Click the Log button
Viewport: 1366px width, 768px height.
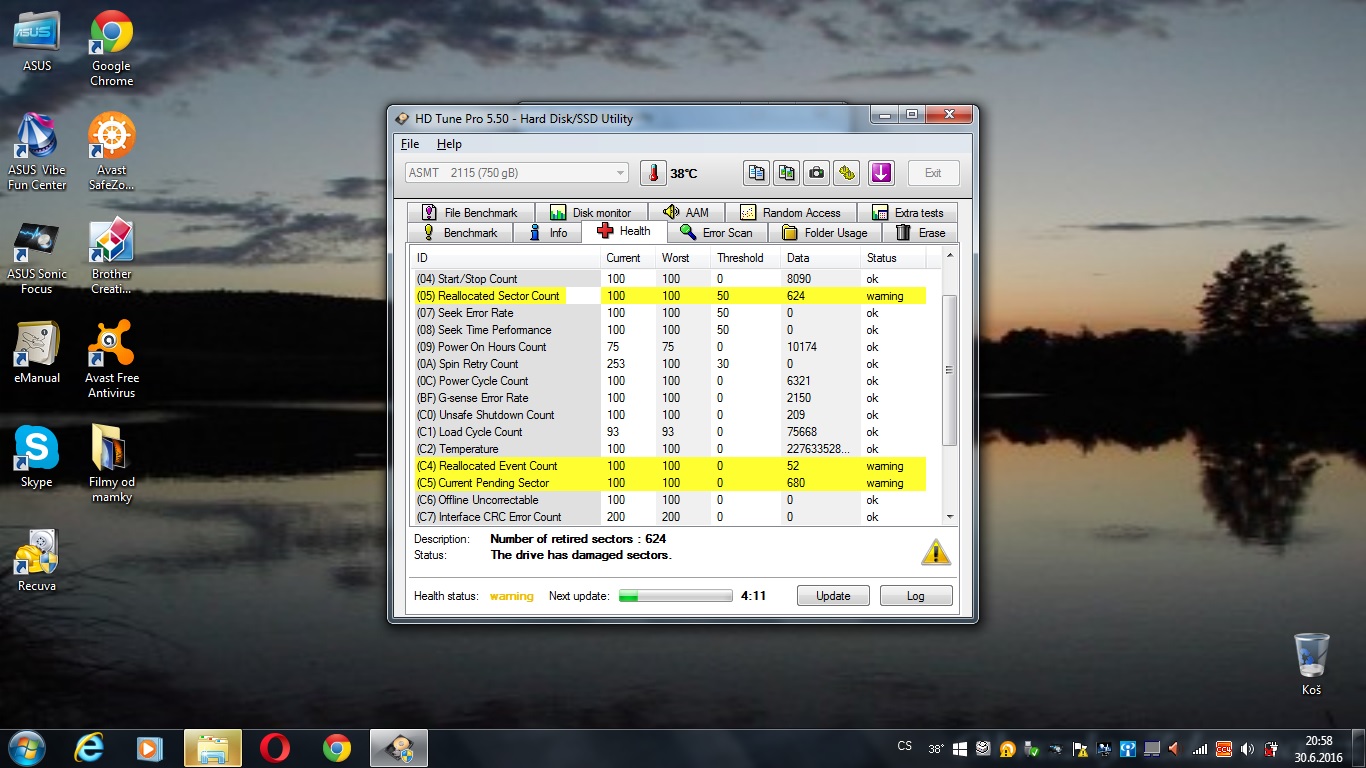point(915,596)
